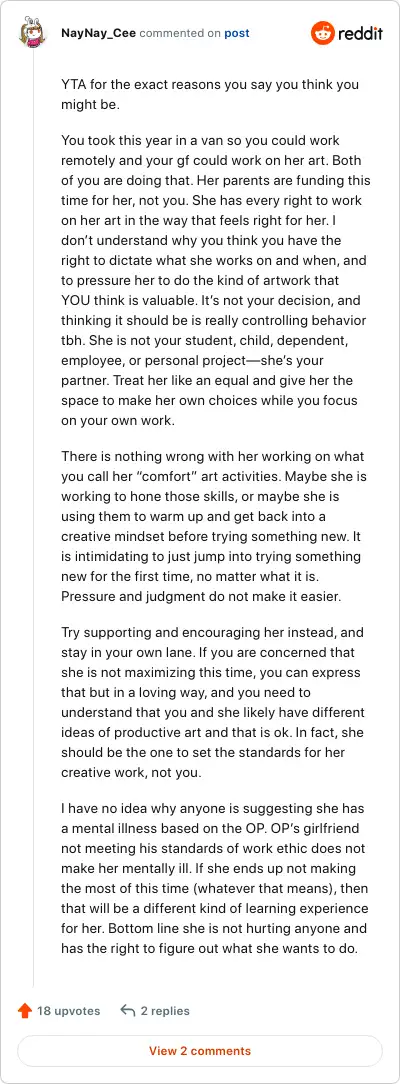This screenshot has width=400, height=1084.
Task: Click the 'commented on' header text
Action: tap(180, 33)
